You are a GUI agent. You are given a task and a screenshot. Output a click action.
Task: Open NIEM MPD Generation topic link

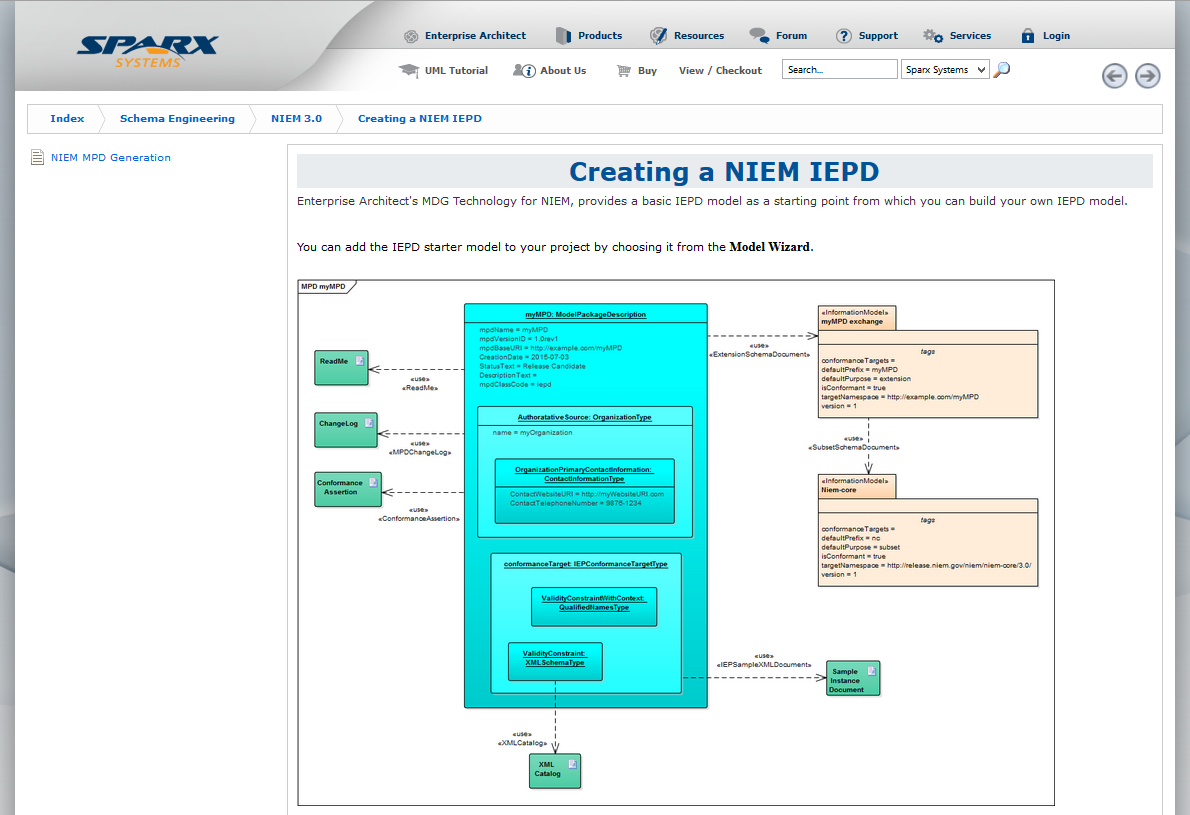click(111, 158)
